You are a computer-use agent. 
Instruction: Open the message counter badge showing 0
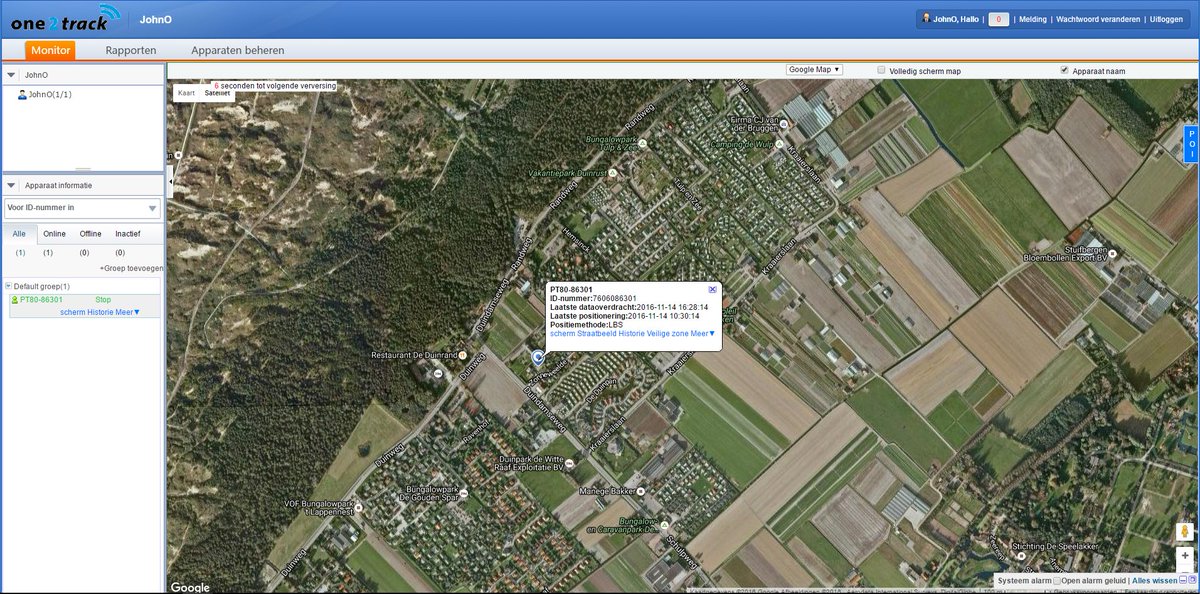point(998,19)
